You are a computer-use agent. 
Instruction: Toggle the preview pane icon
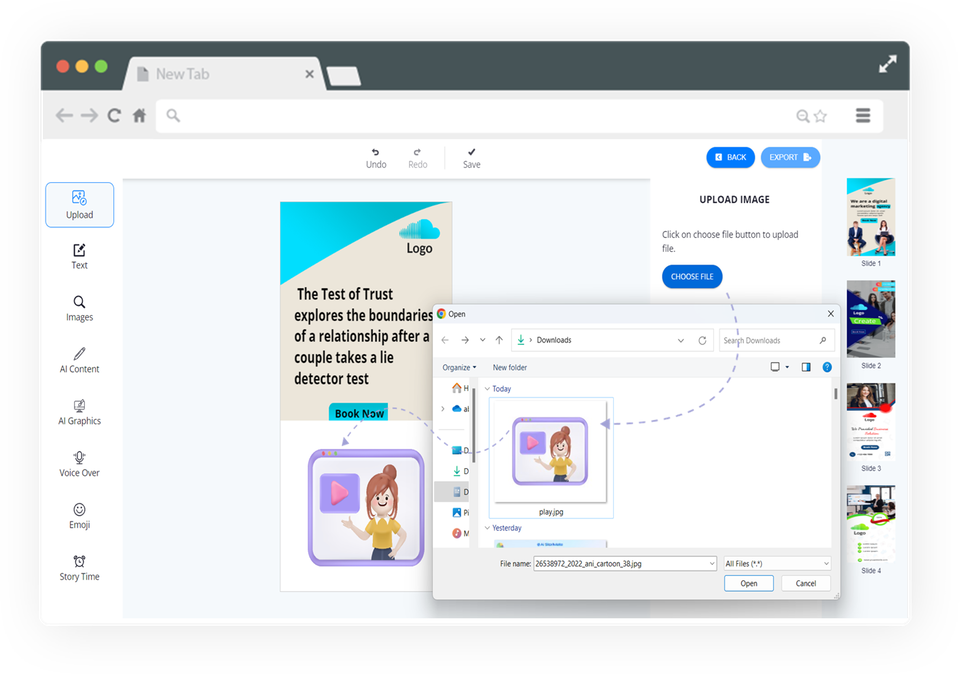pyautogui.click(x=806, y=367)
